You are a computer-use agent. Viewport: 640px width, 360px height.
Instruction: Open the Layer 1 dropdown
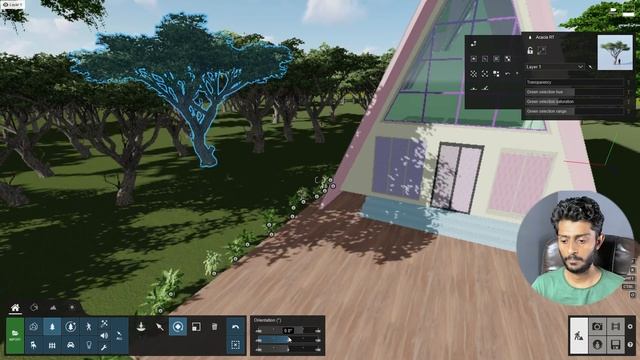pyautogui.click(x=555, y=67)
